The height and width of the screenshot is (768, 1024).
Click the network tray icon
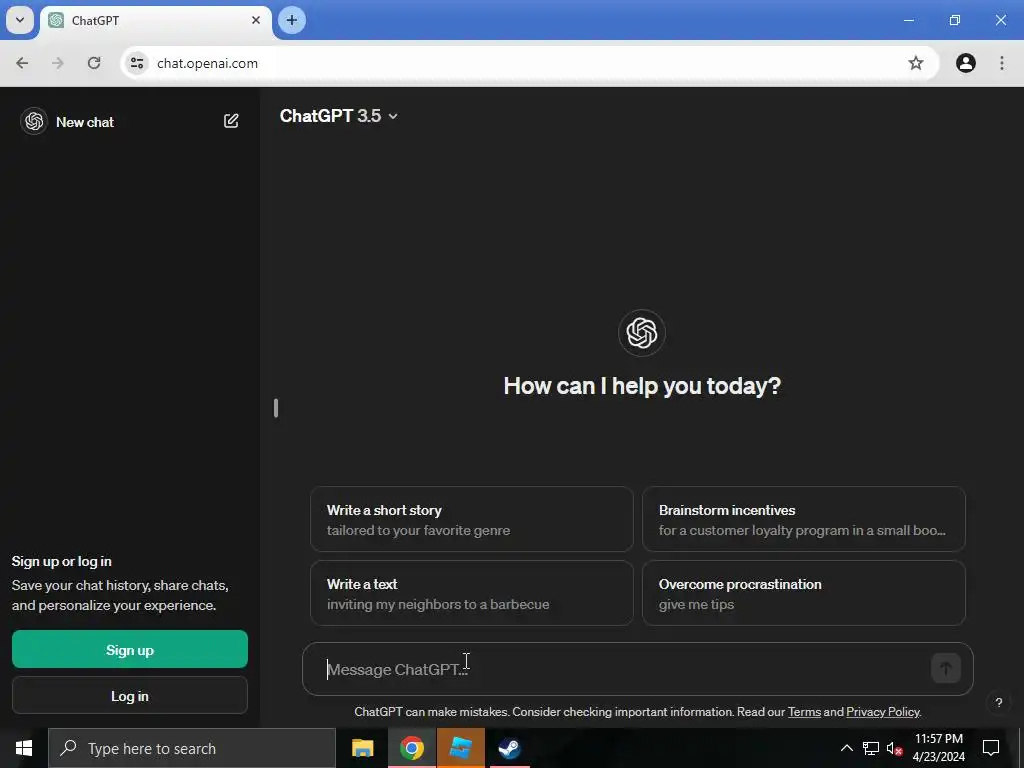coord(871,748)
